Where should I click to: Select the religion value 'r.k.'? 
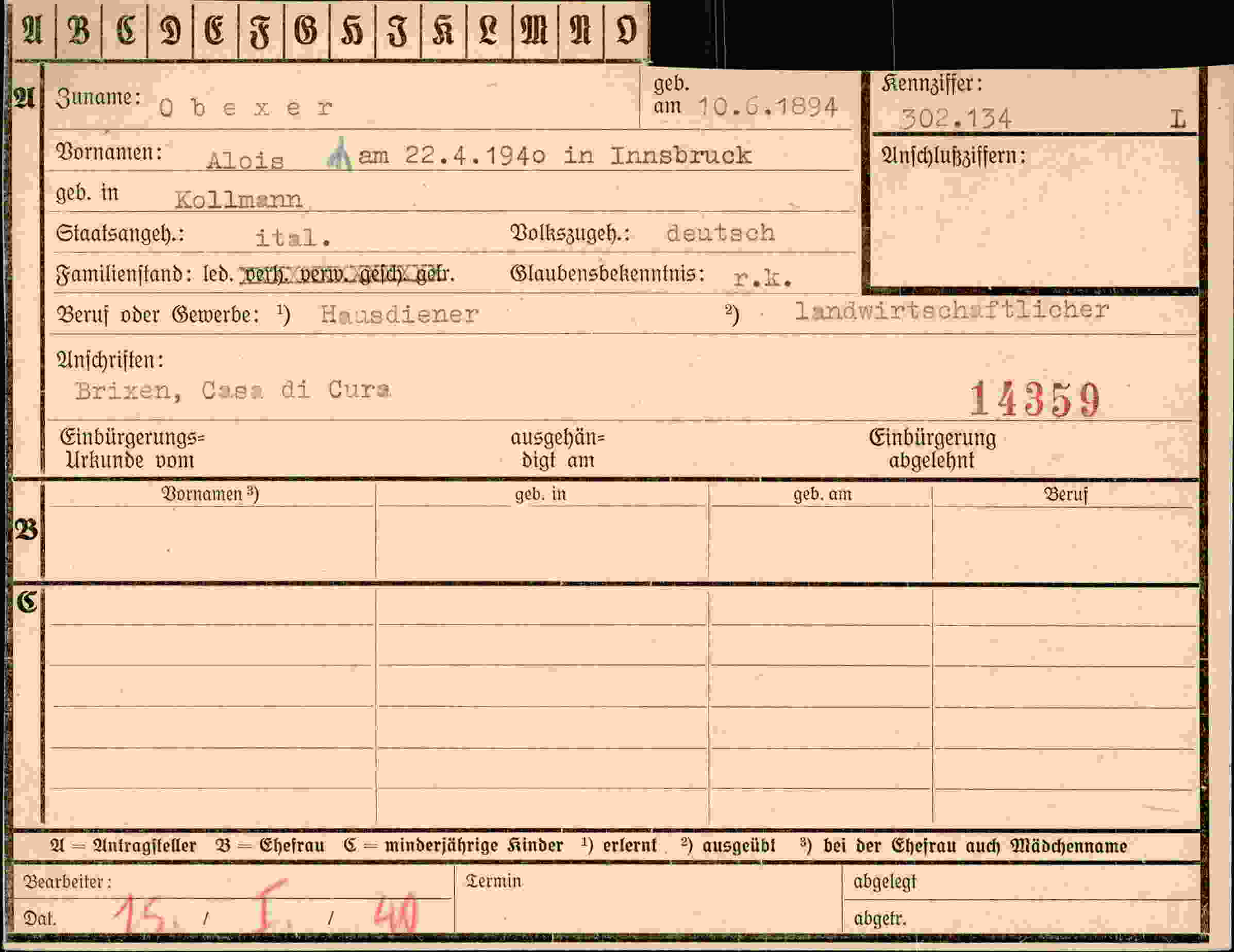(762, 277)
